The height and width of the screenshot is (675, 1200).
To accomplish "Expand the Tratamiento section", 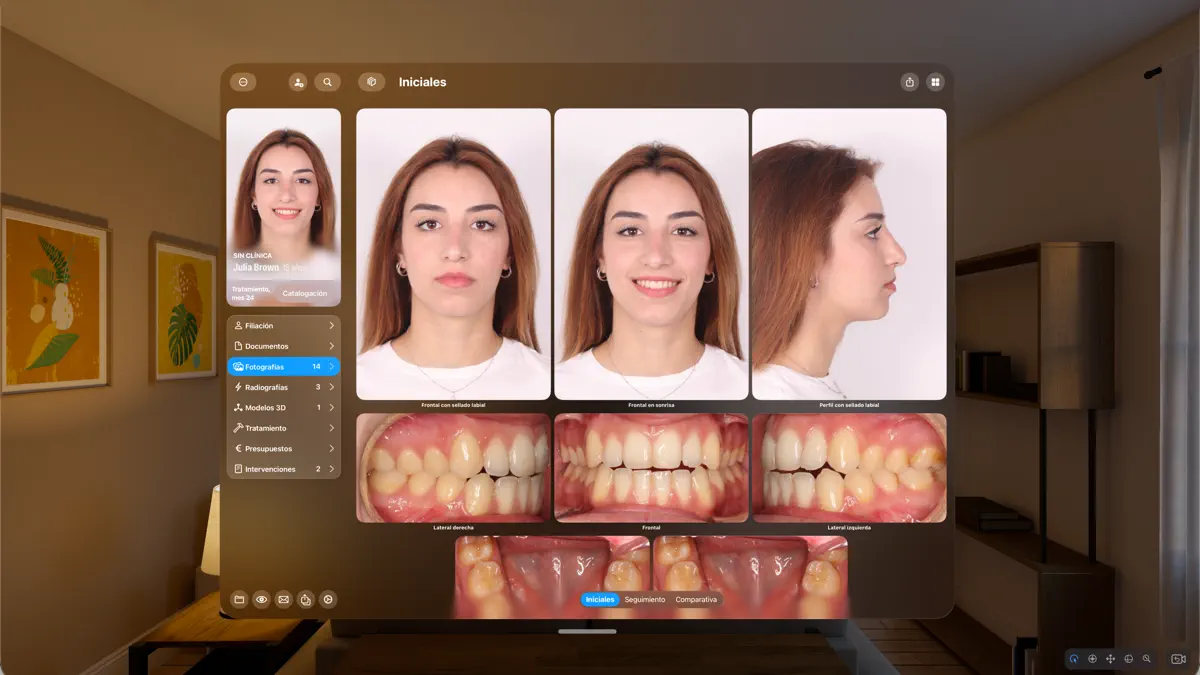I will tap(283, 427).
